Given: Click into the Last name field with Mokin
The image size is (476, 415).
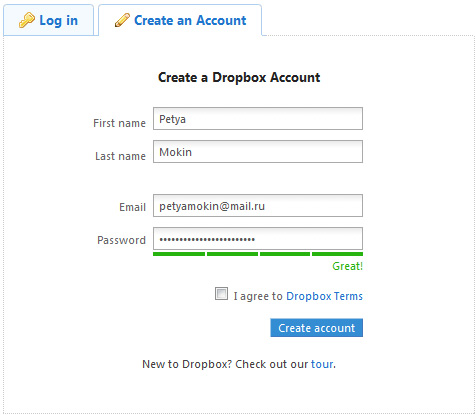Looking at the screenshot, I should click(x=258, y=152).
